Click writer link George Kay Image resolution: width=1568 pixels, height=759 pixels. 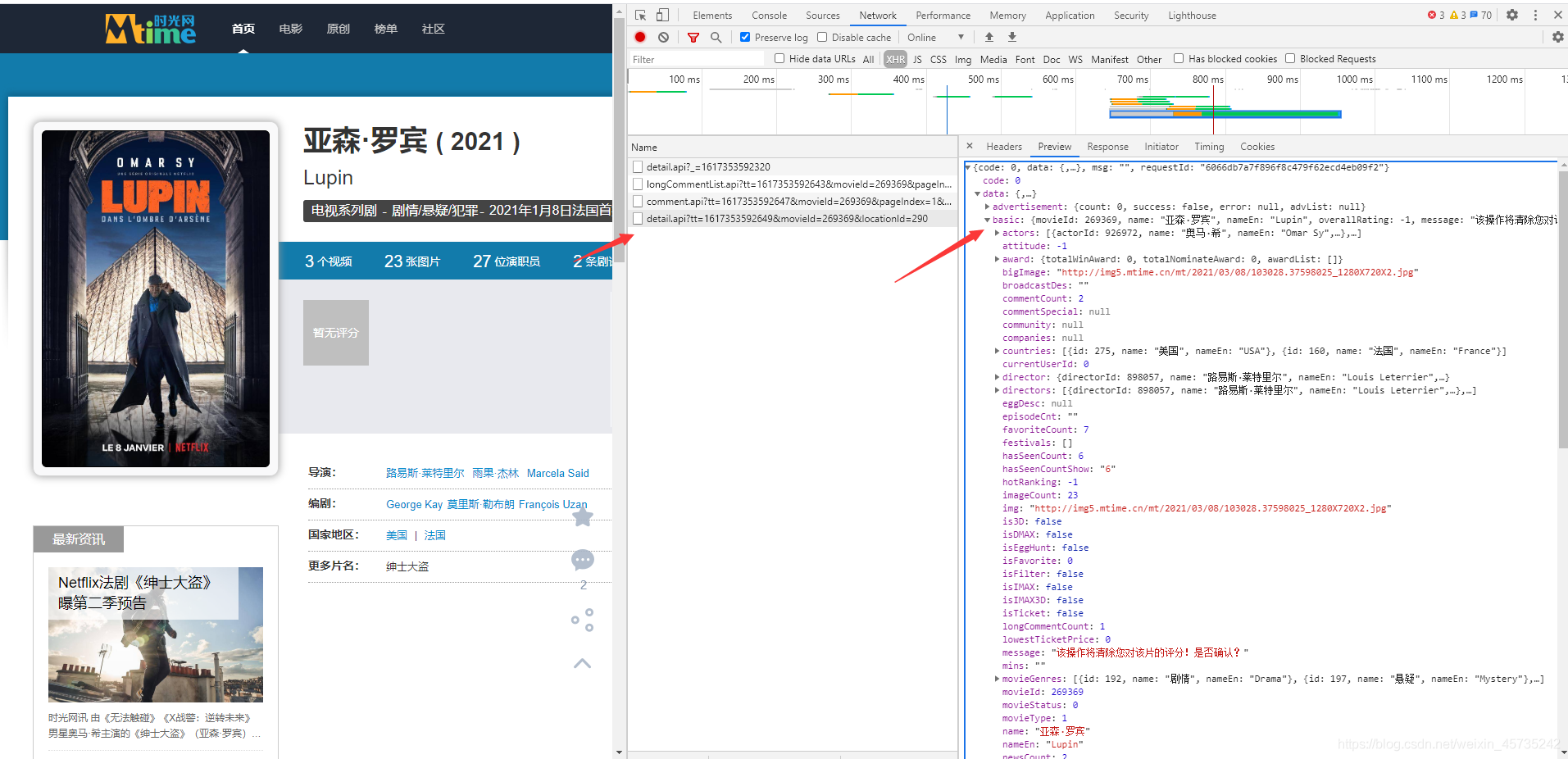point(414,504)
